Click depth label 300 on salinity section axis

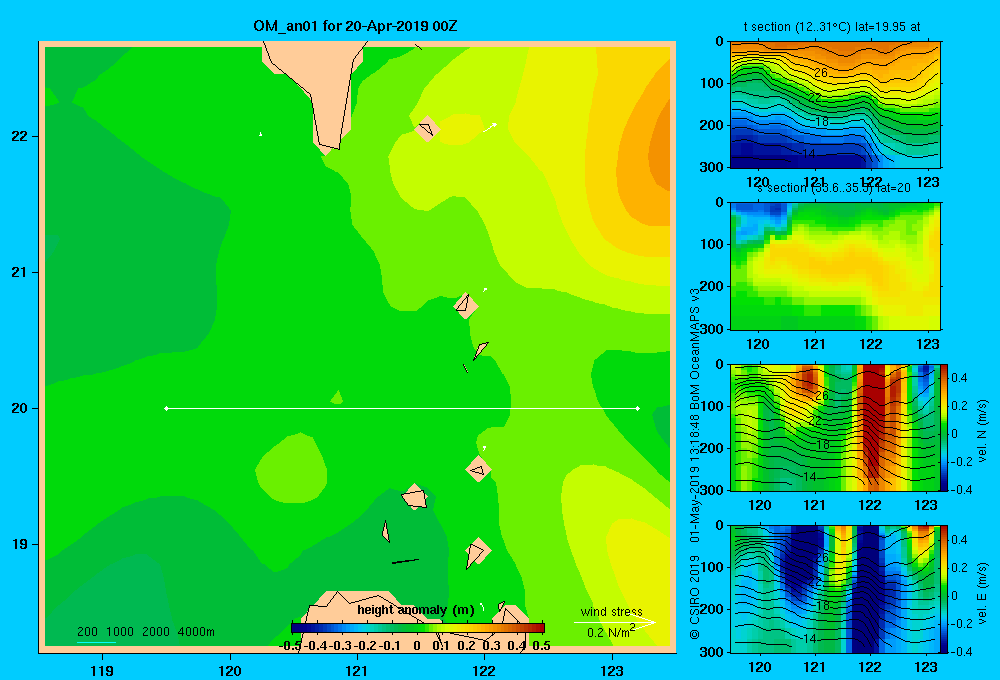(x=712, y=329)
